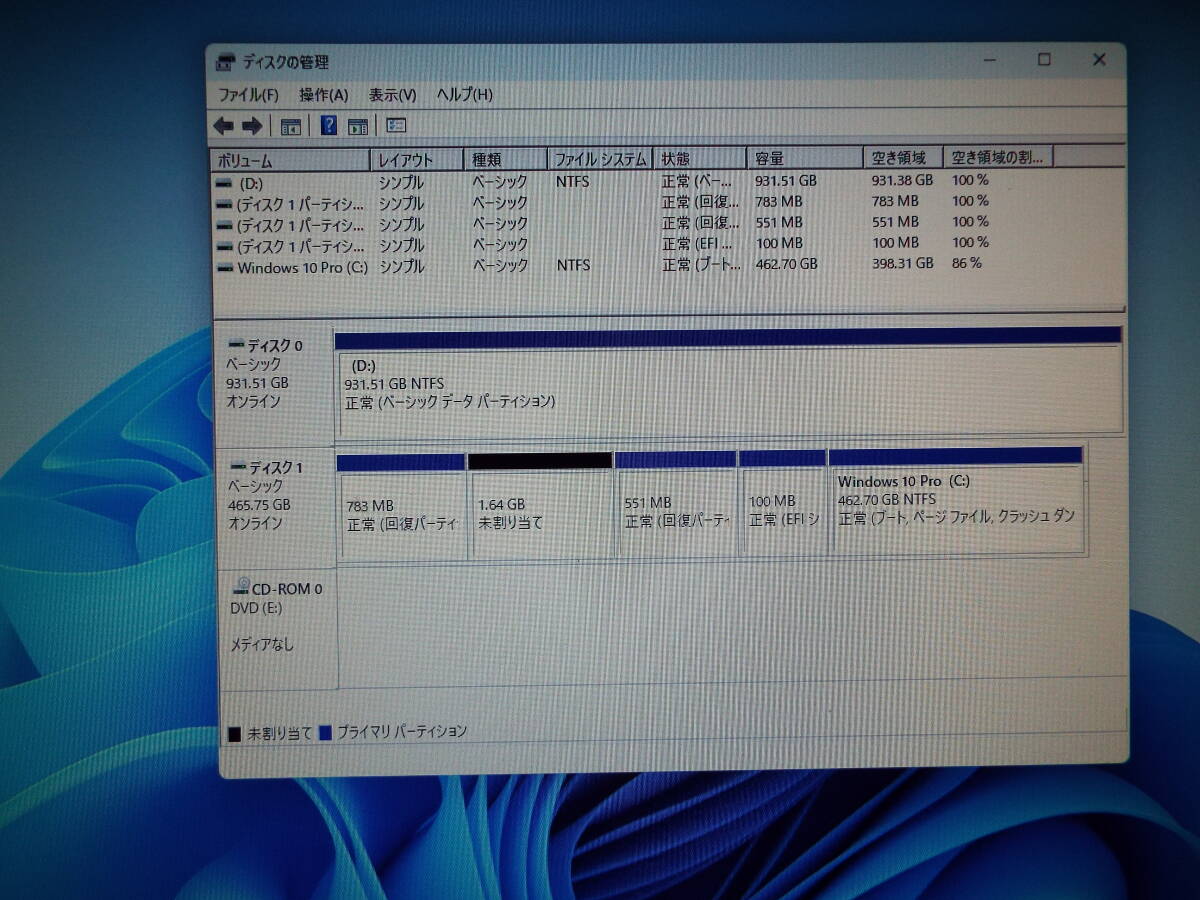Toggle the console tree toolbar icon

pyautogui.click(x=290, y=125)
